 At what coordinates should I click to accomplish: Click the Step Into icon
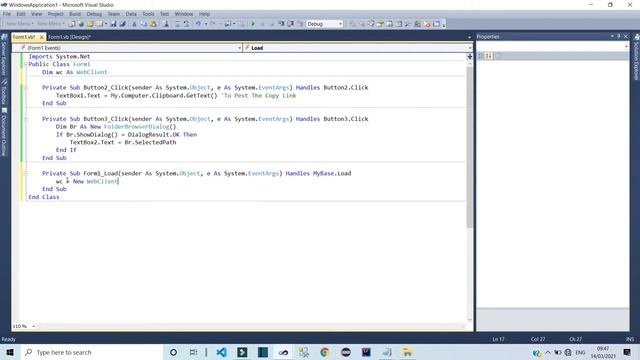(281, 24)
